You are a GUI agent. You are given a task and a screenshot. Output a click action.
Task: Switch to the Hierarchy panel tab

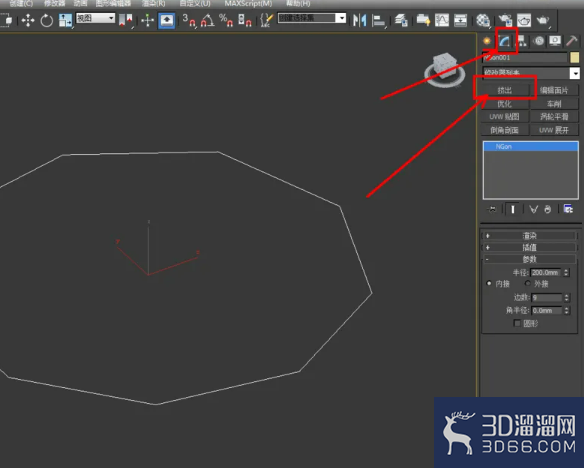521,41
